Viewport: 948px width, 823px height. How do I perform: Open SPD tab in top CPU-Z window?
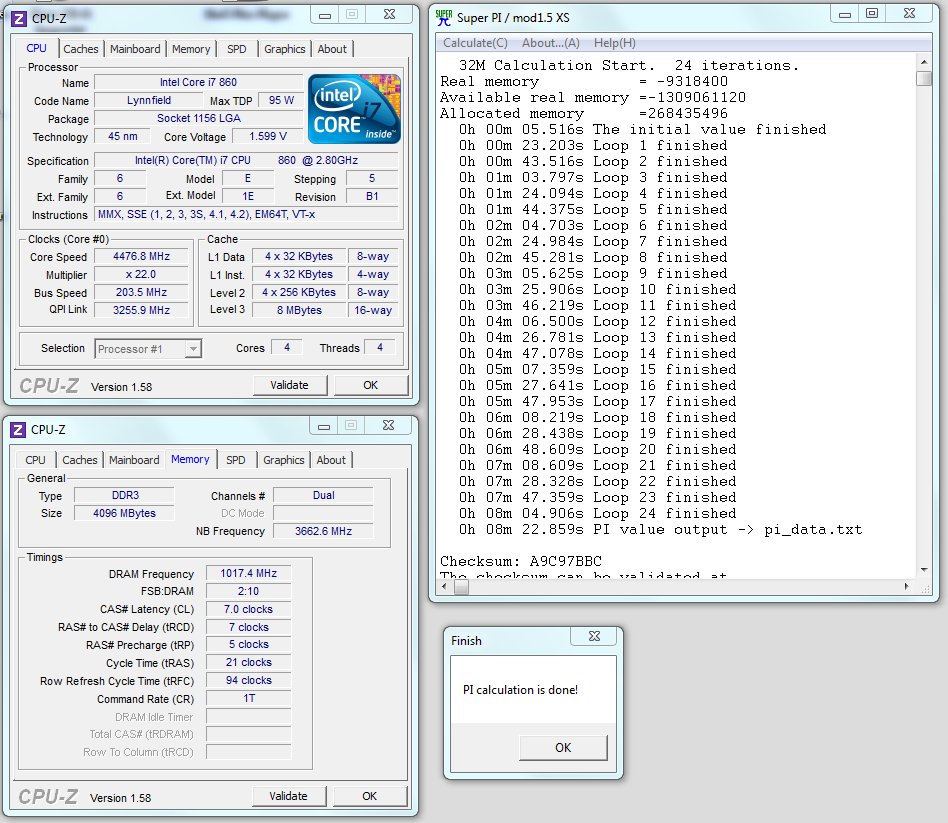(x=237, y=49)
